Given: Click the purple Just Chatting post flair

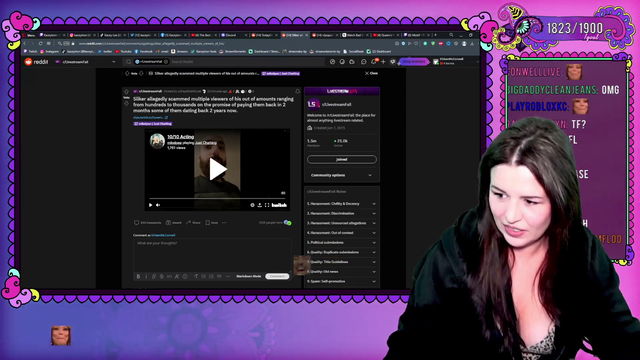Looking at the screenshot, I should [x=153, y=124].
